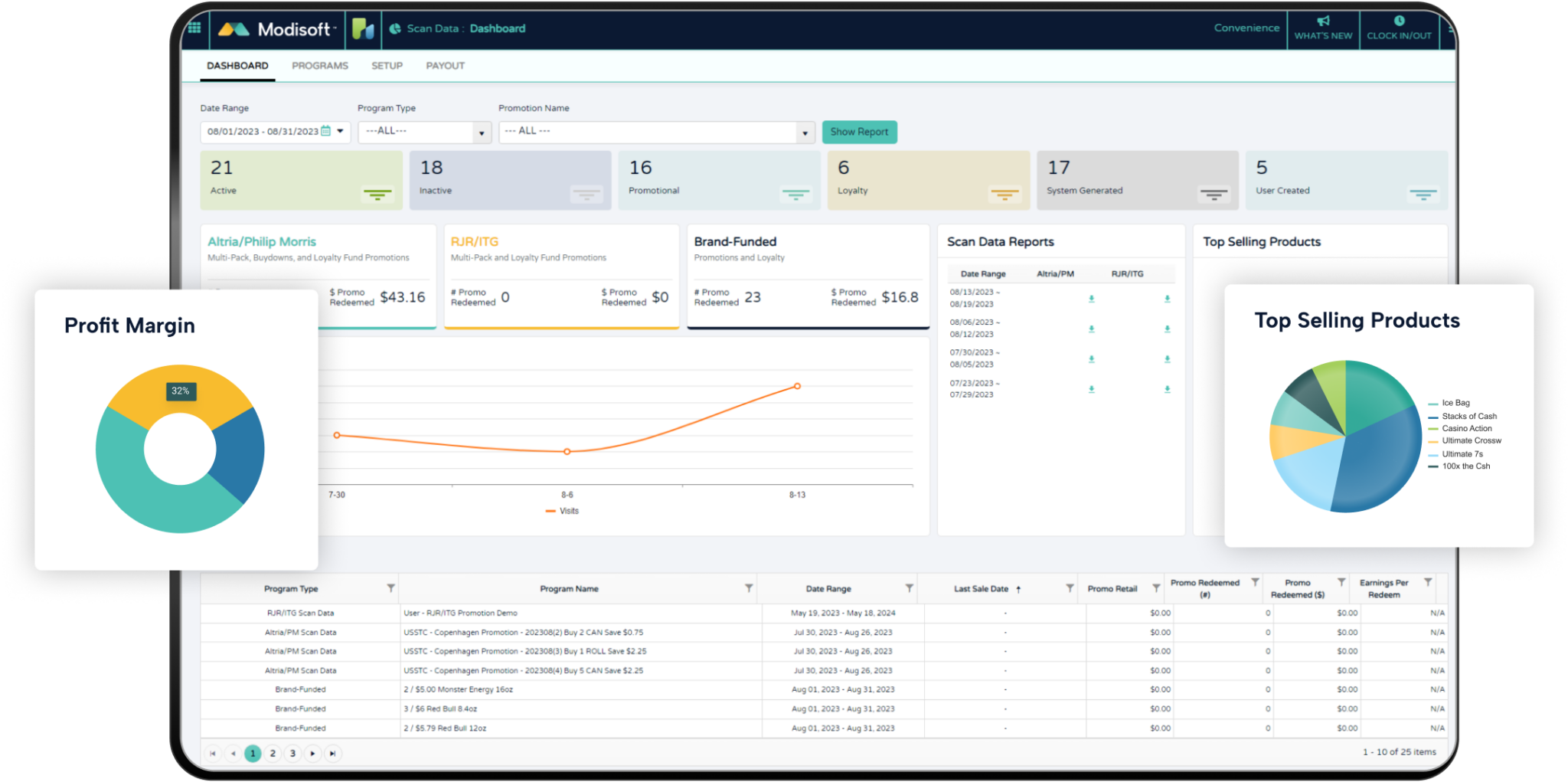Click the What's New megaphone icon
Image resolution: width=1568 pixels, height=782 pixels.
[x=1323, y=21]
